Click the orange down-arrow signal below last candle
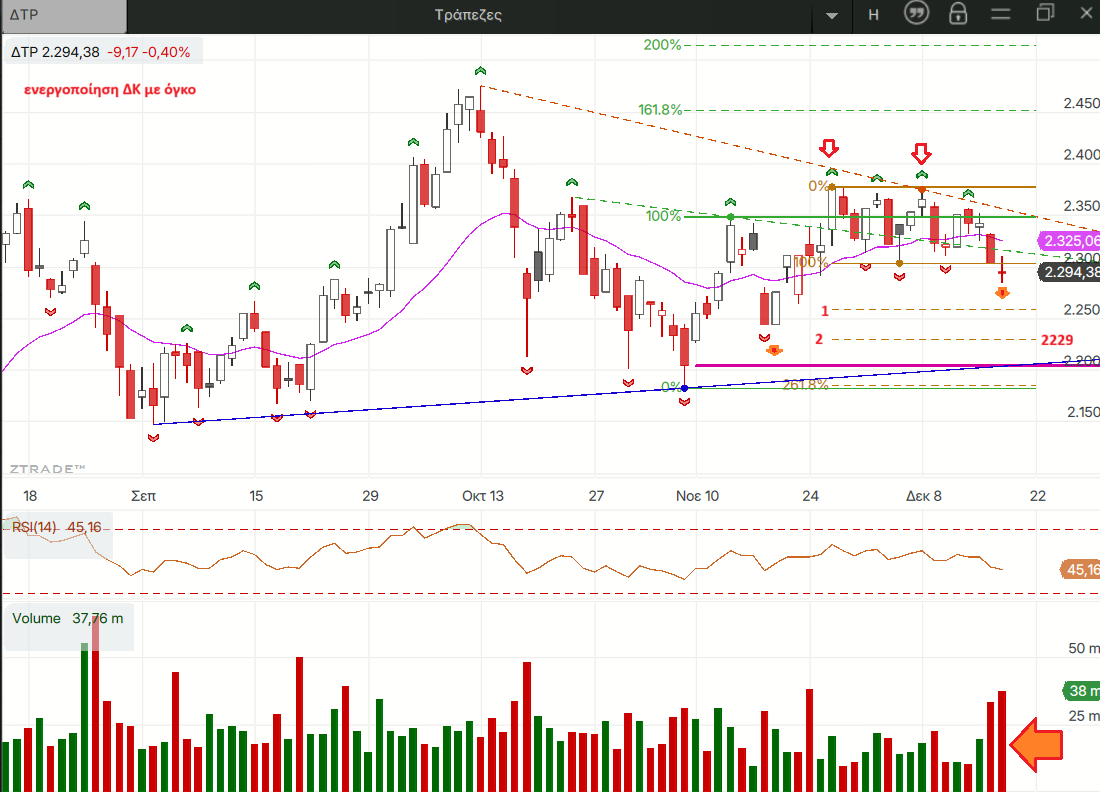1100x792 pixels. click(x=1002, y=292)
